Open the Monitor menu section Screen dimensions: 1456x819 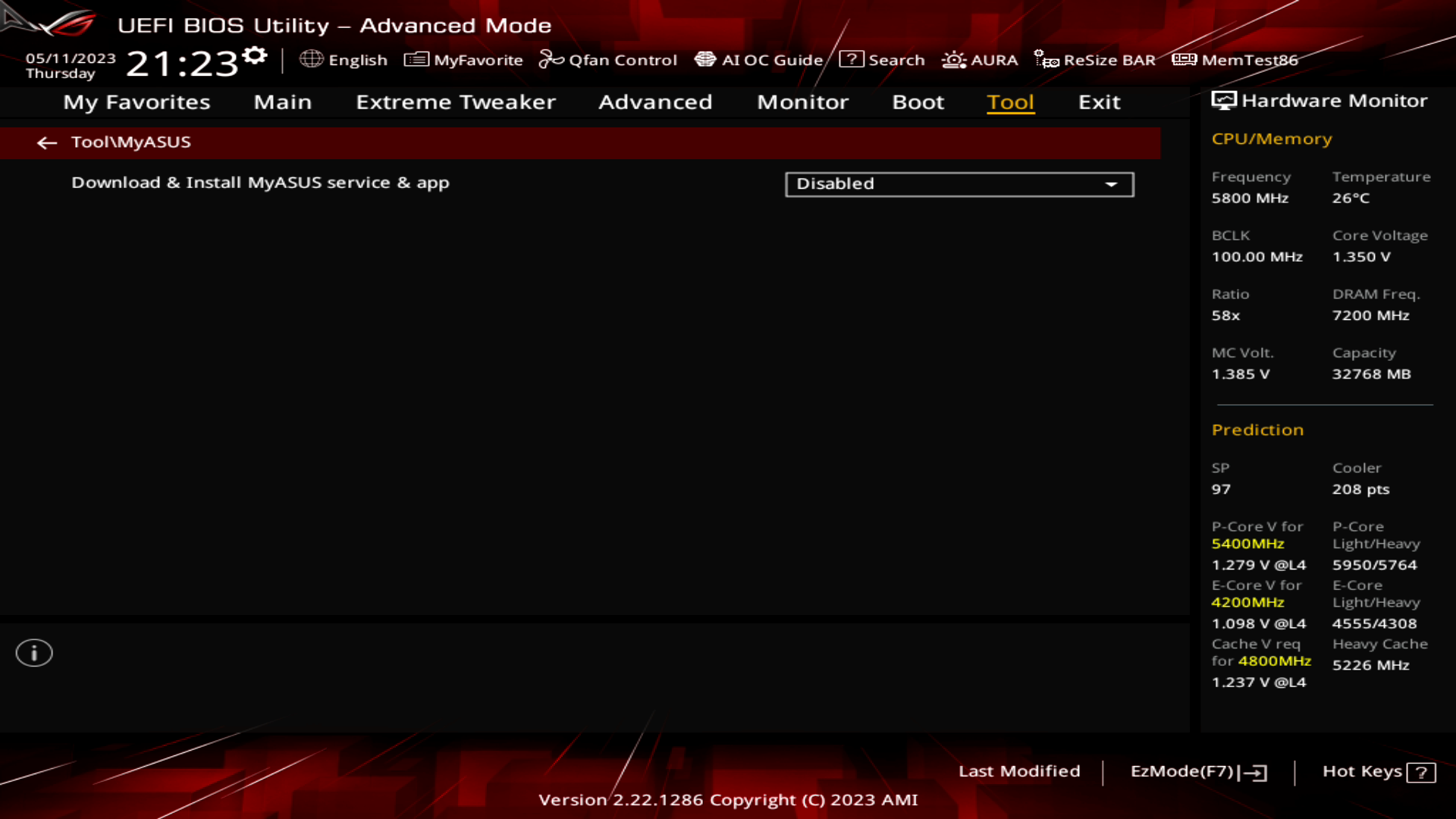point(802,101)
